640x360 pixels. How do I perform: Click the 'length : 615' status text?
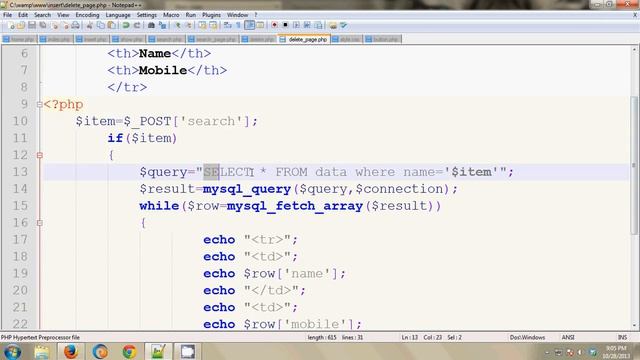tap(322, 338)
